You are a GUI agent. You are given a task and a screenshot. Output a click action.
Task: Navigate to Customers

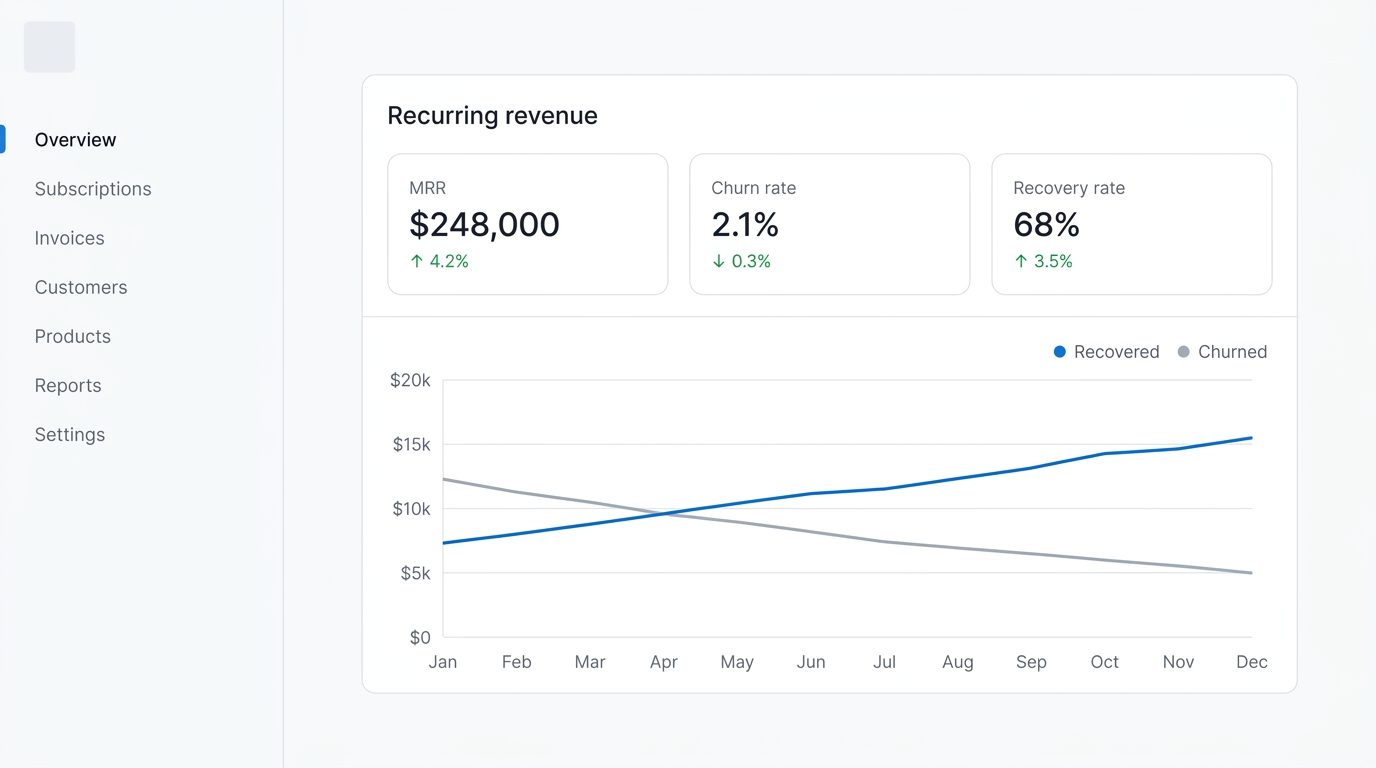[x=81, y=287]
